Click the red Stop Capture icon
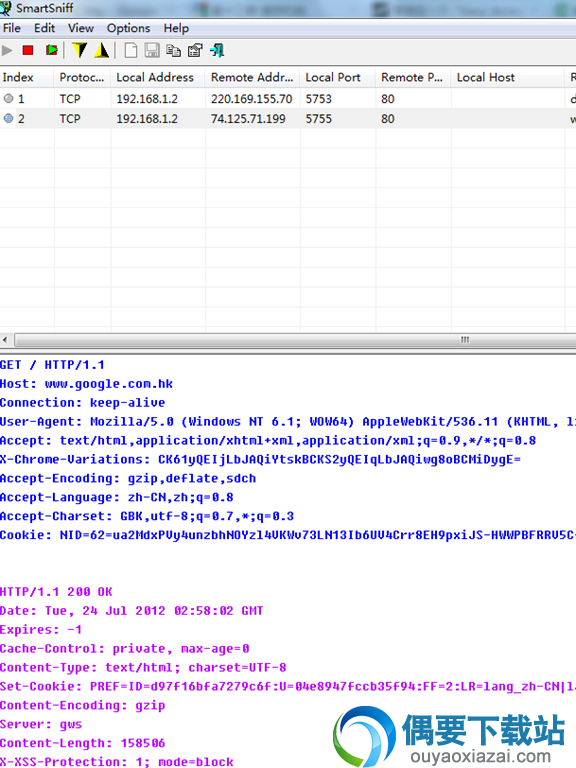The height and width of the screenshot is (768, 576). pyautogui.click(x=28, y=50)
